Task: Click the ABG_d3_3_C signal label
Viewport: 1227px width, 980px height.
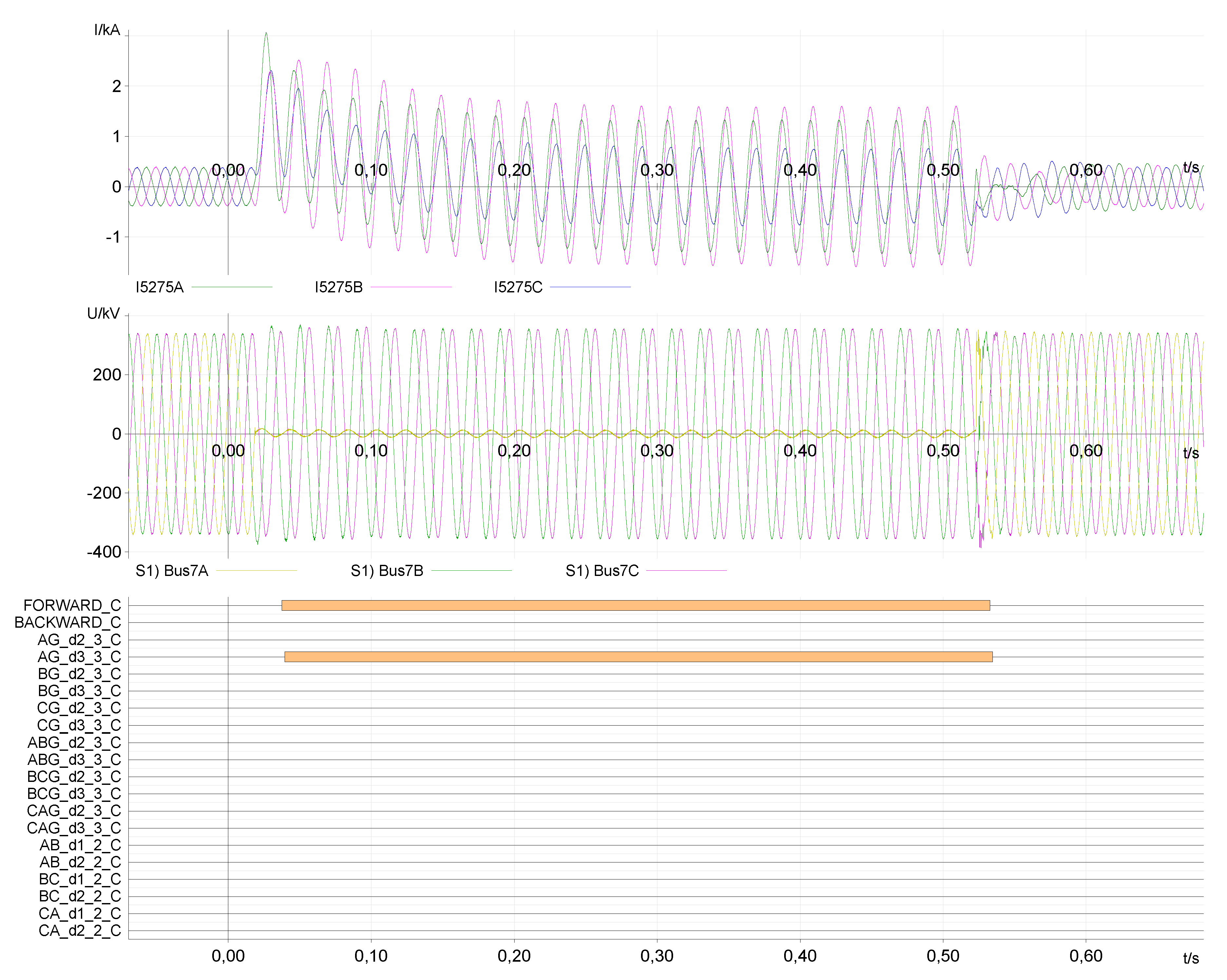Action: click(74, 759)
